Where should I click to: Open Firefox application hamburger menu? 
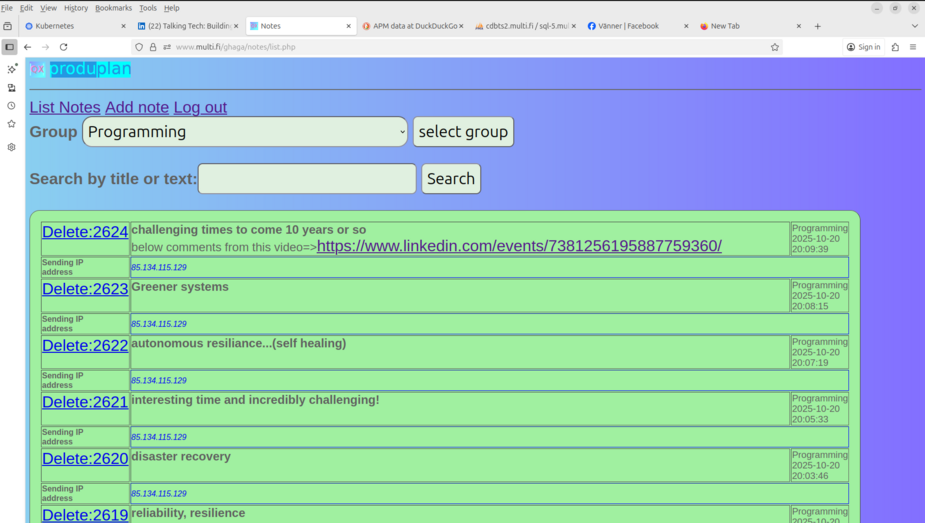[x=913, y=47]
